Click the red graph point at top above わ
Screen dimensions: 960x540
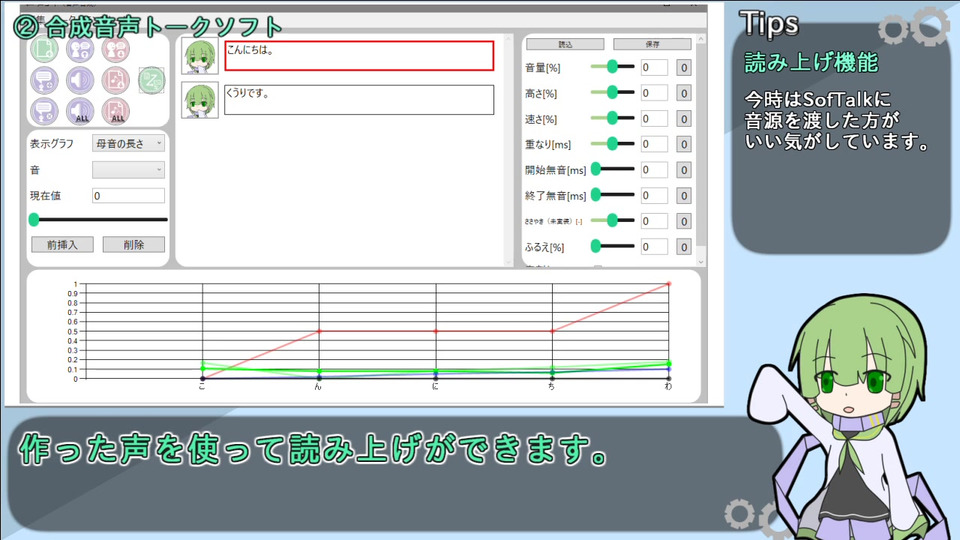point(669,283)
